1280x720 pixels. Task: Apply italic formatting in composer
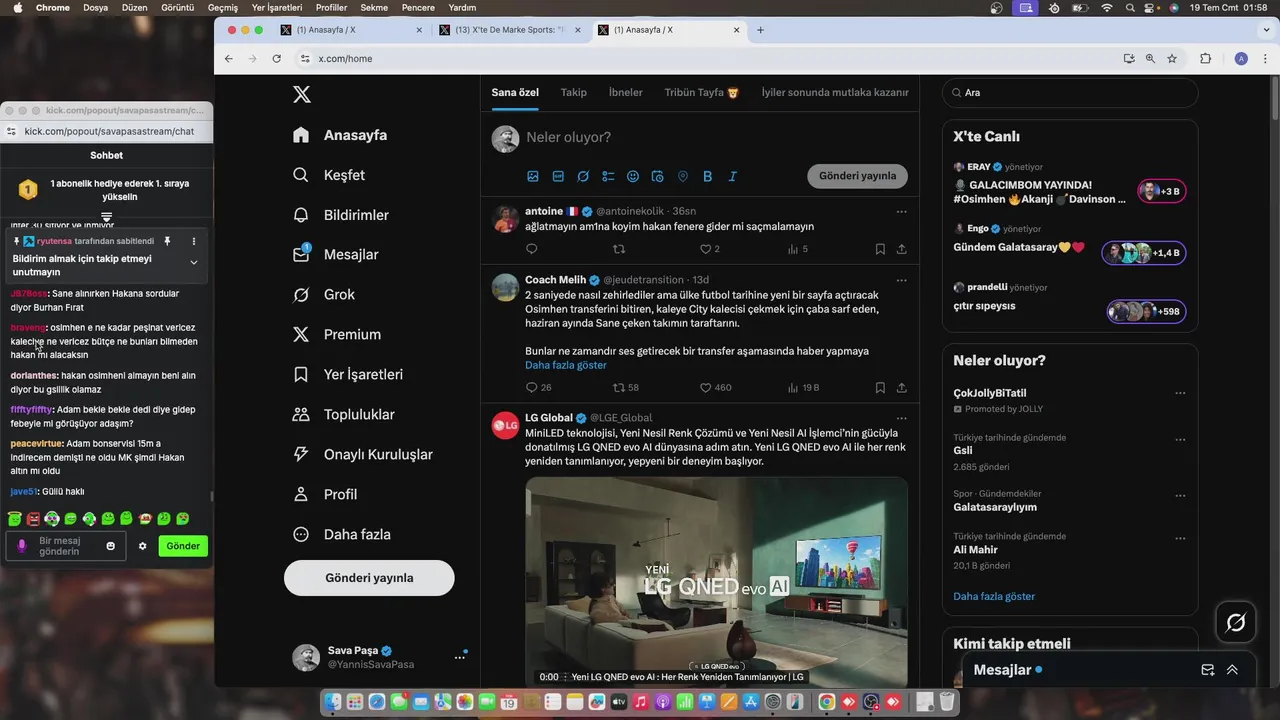[x=733, y=176]
